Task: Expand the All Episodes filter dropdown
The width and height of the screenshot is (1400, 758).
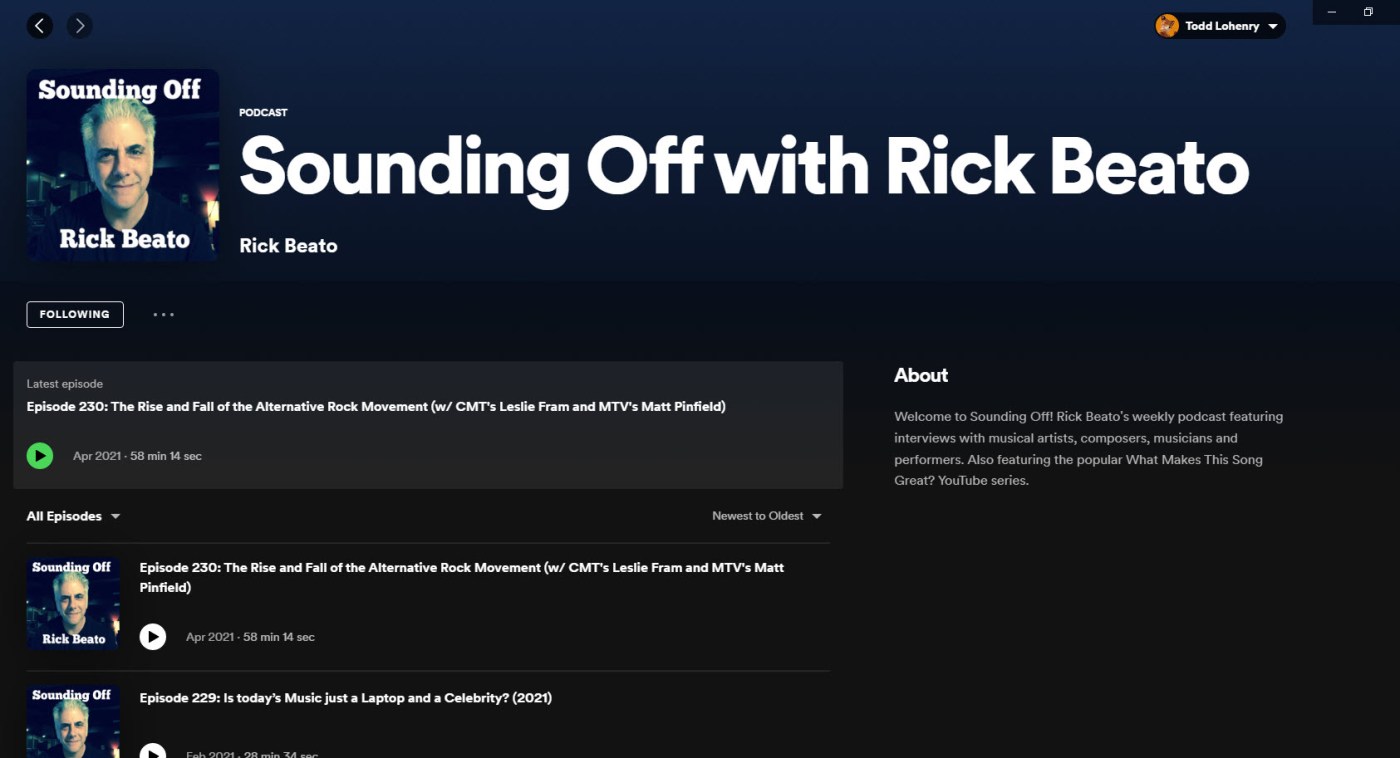Action: point(73,516)
